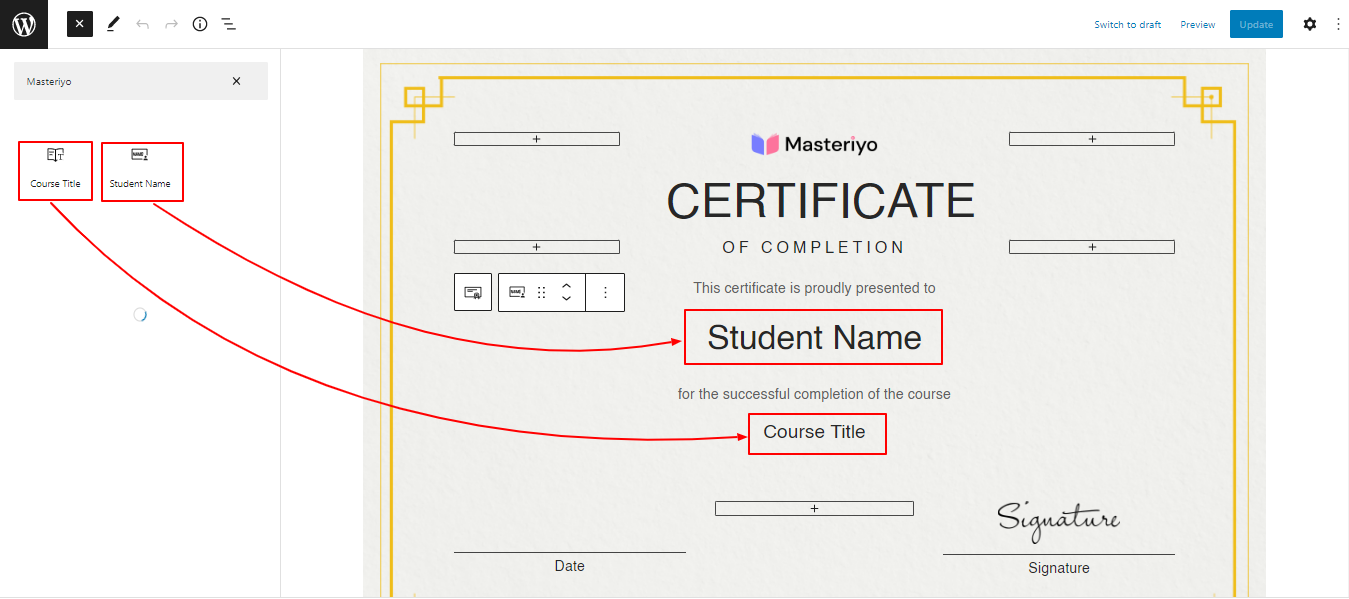
Task: Click 'for the successful completion of the course'
Action: click(x=814, y=394)
